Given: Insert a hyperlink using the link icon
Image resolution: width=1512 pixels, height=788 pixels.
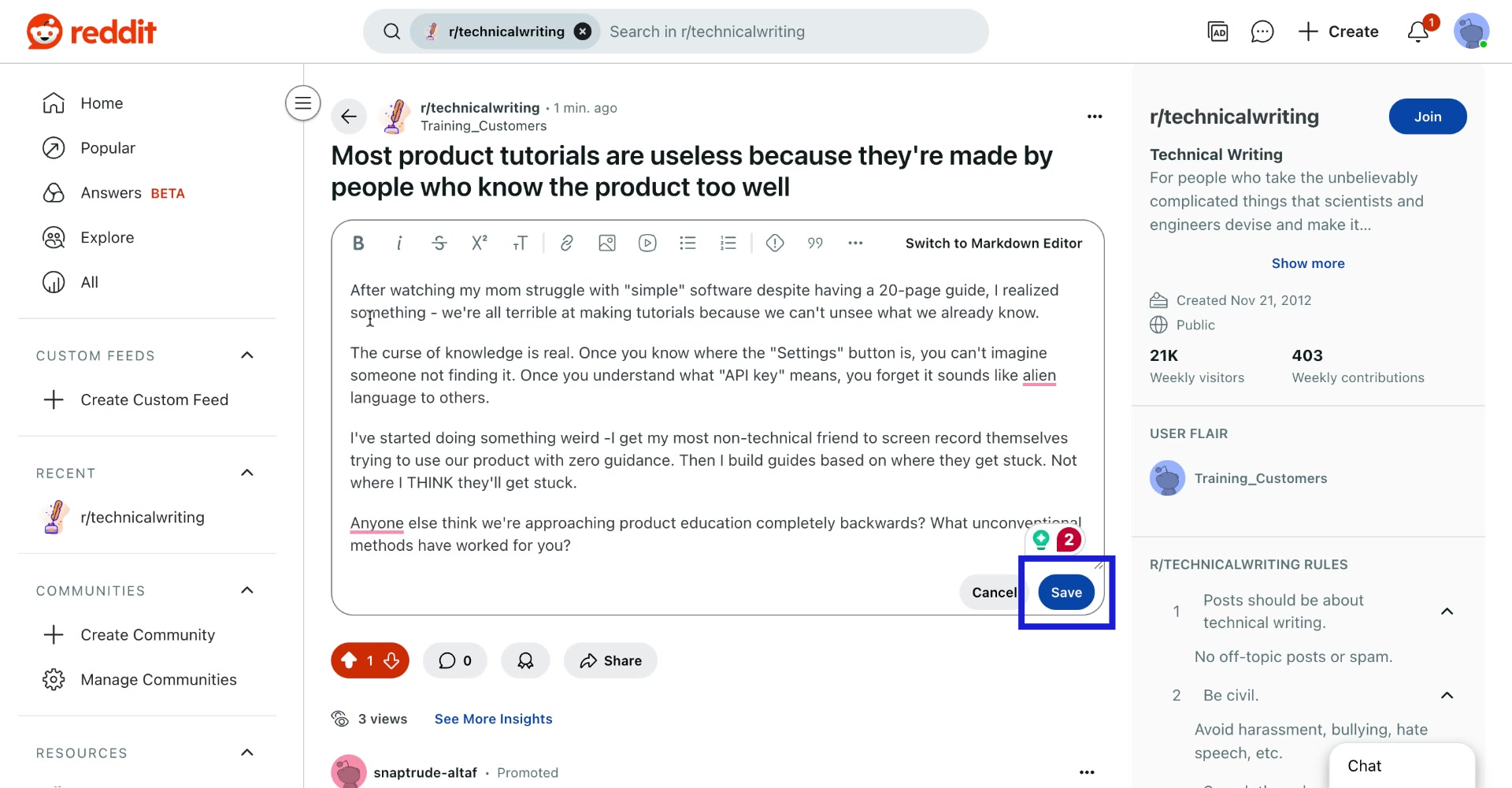Looking at the screenshot, I should tap(566, 243).
